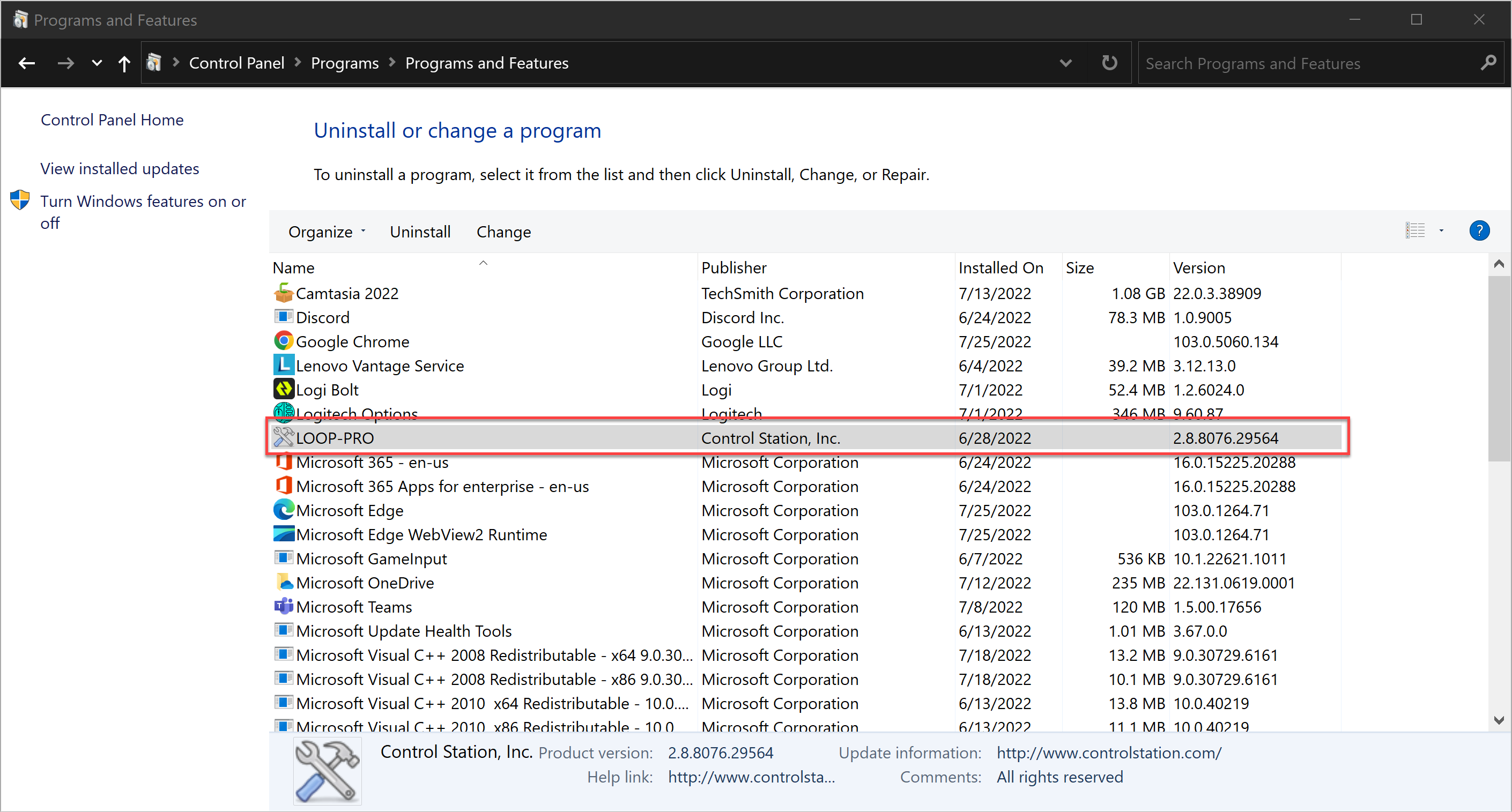Expand the view options dropdown arrow

[x=1441, y=230]
